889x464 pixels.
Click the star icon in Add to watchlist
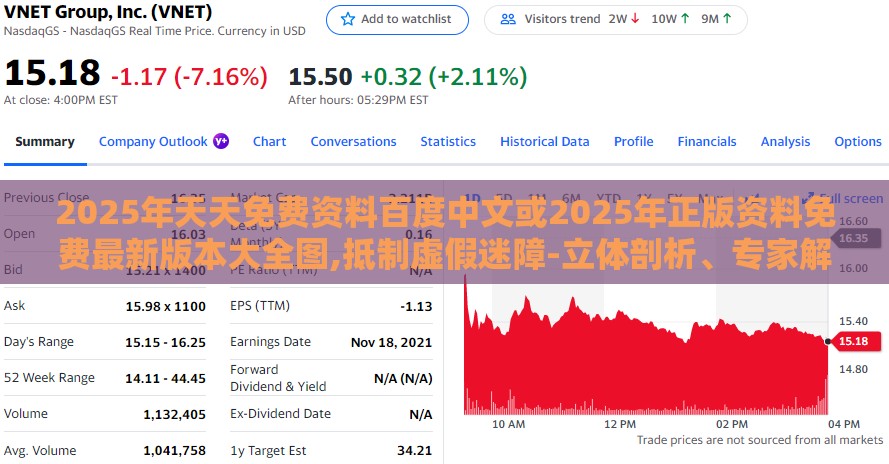tap(348, 19)
